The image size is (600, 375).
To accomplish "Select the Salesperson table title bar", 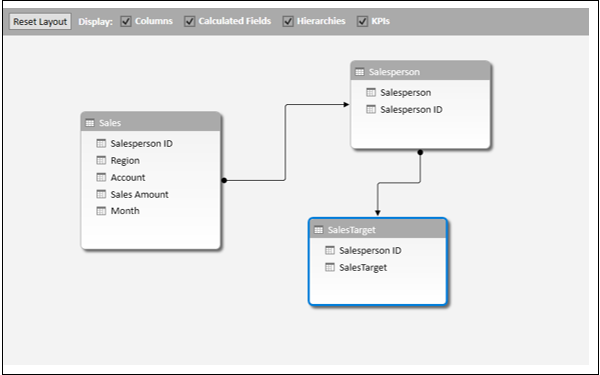I will (420, 71).
